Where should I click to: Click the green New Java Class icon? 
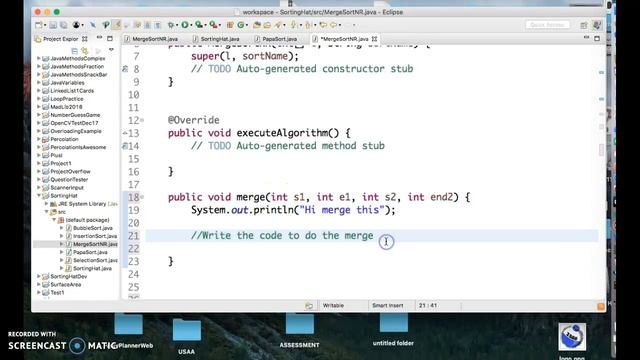click(x=241, y=25)
